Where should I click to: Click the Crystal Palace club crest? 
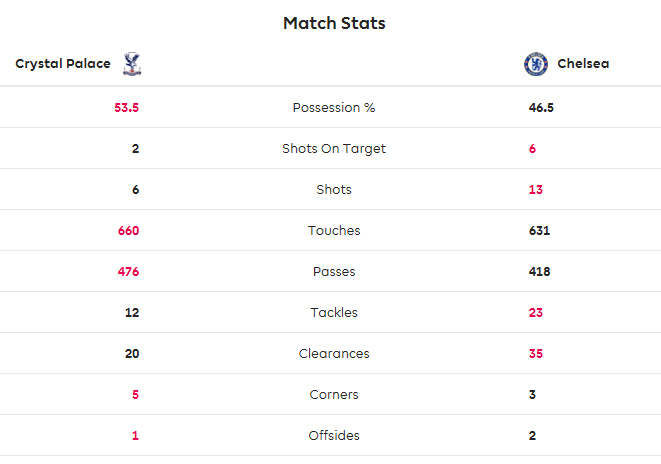click(x=131, y=64)
